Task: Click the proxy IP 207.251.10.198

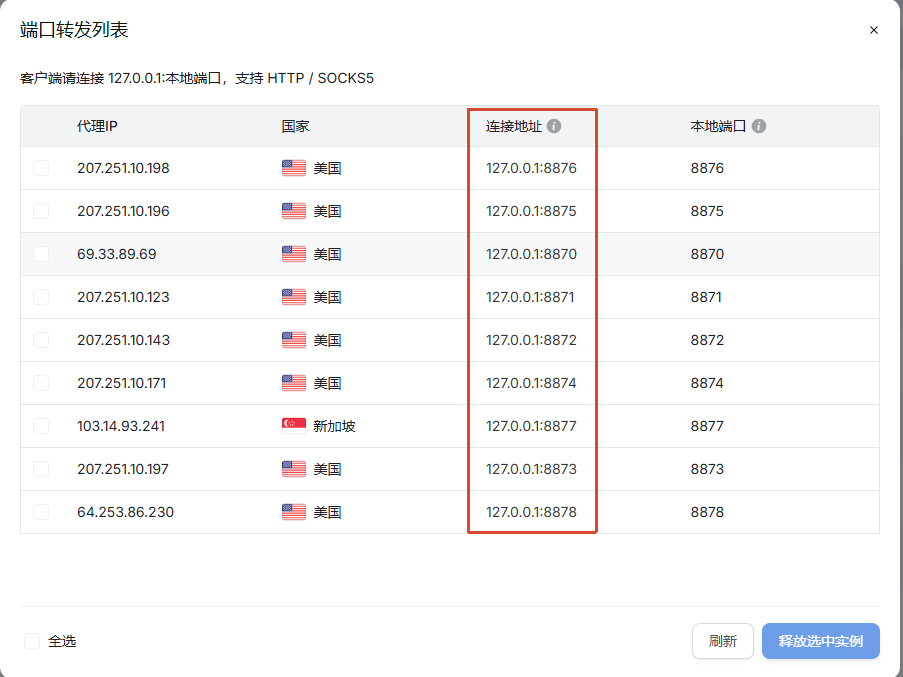Action: point(123,168)
